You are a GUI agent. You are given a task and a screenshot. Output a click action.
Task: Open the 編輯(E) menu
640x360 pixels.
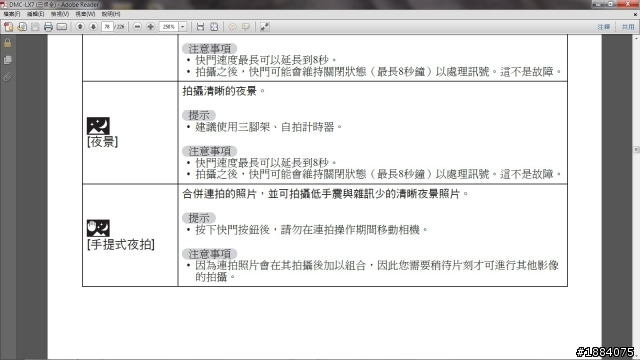pyautogui.click(x=36, y=14)
